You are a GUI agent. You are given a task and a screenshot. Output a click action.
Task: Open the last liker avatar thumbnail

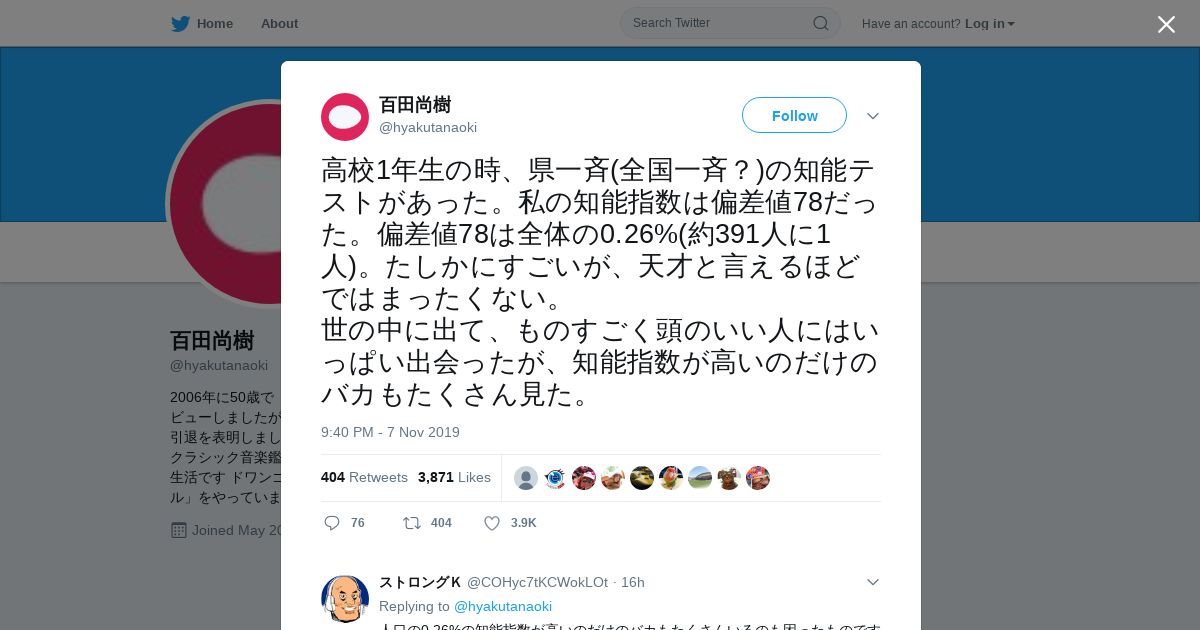click(758, 478)
